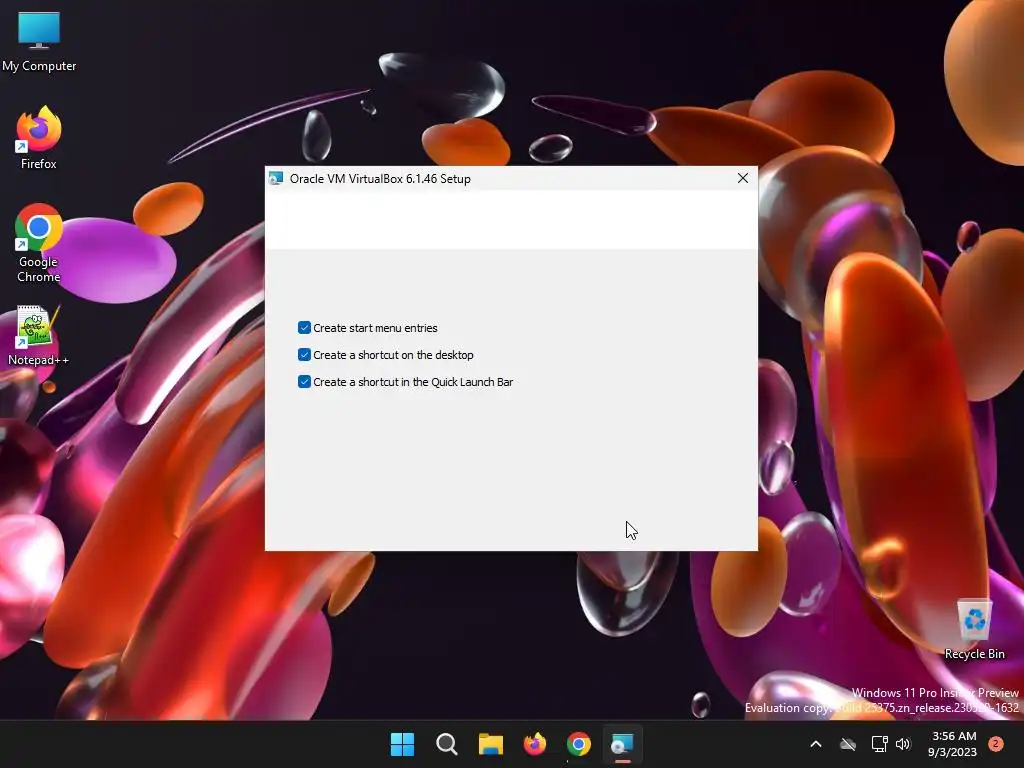
Task: Open the clock showing 3:56 AM
Action: click(x=953, y=744)
